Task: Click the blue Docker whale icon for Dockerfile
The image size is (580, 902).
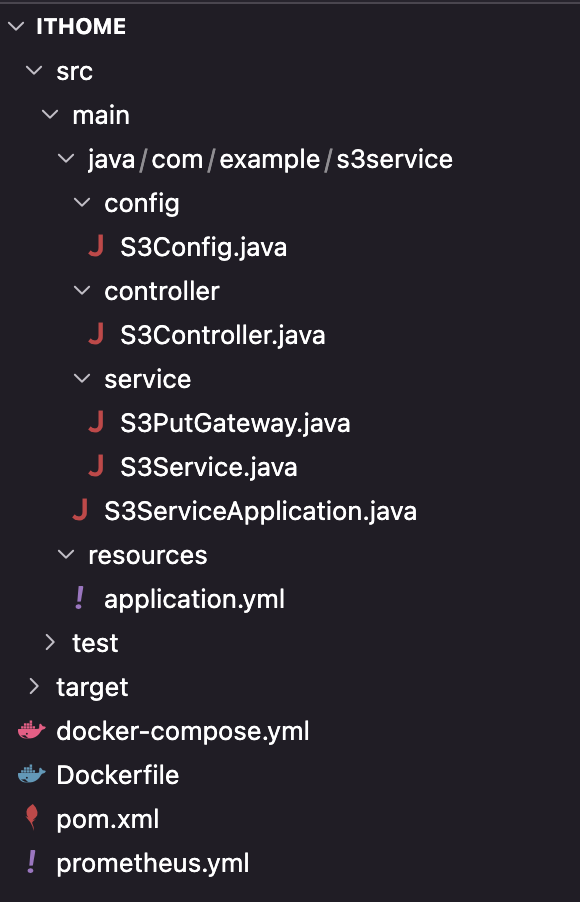Action: 32,774
